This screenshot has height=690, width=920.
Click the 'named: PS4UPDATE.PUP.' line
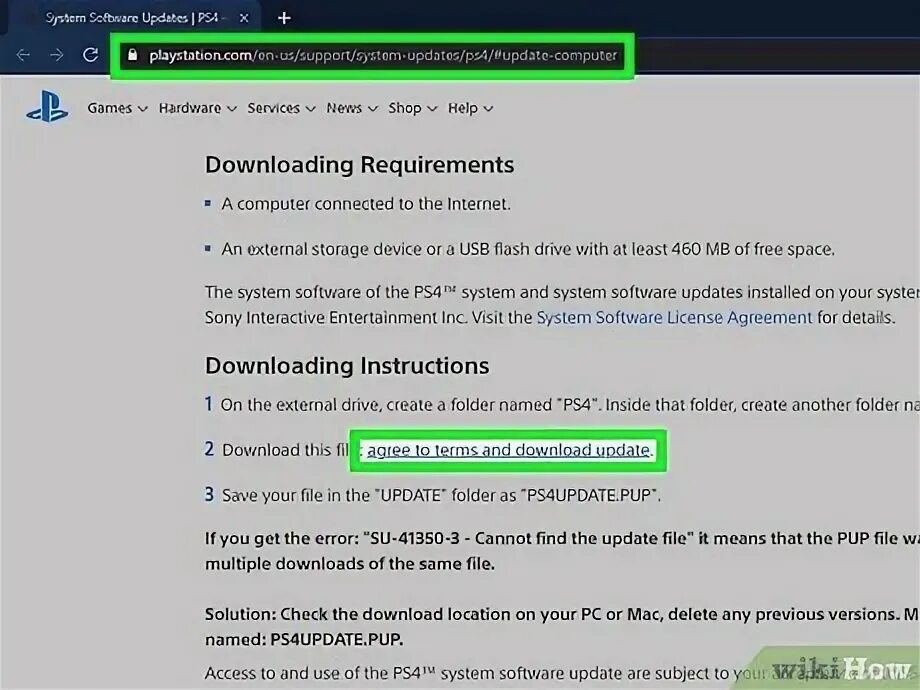tap(303, 639)
